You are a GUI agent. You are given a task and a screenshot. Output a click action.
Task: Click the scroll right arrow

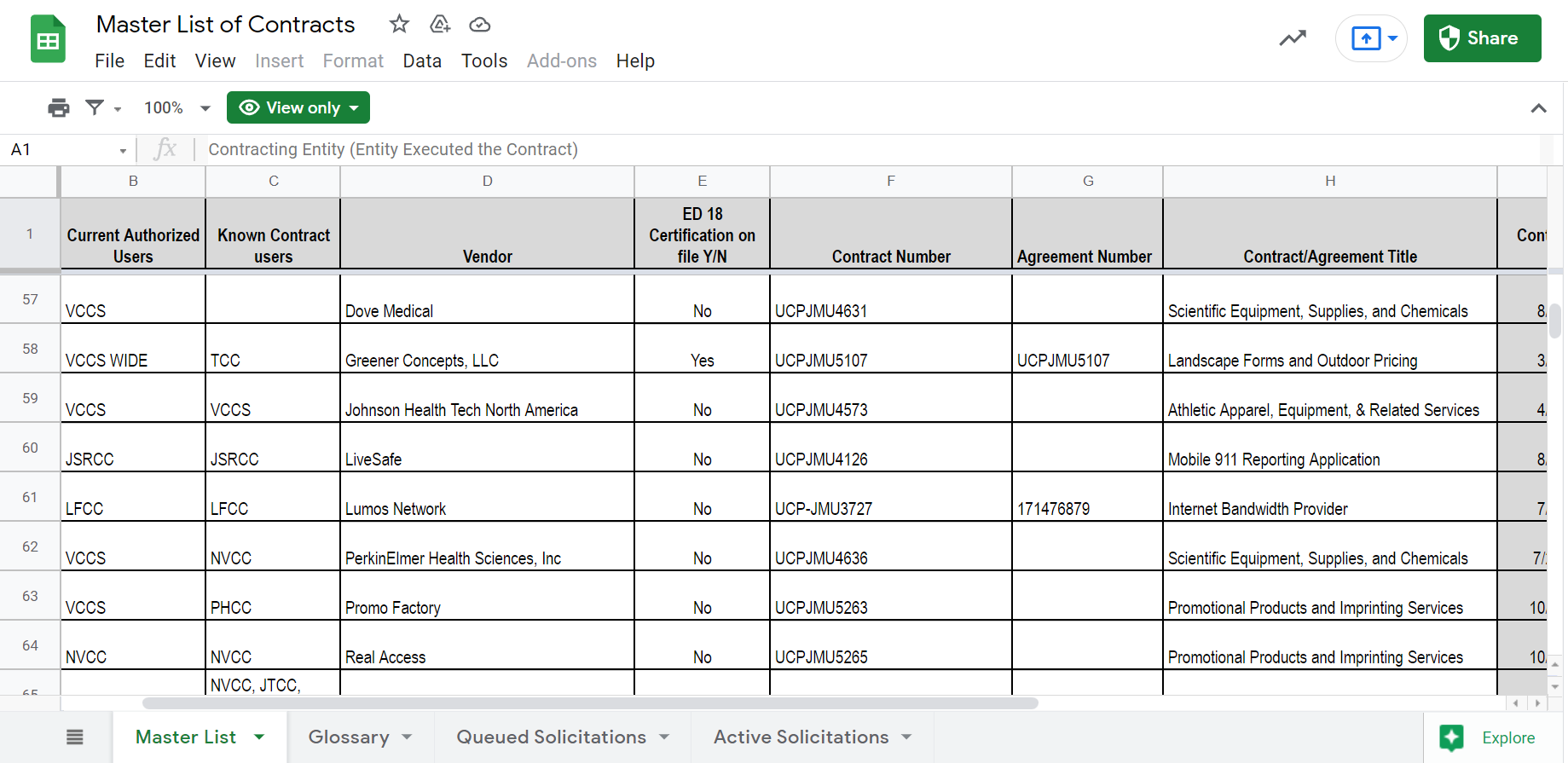coord(1537,703)
